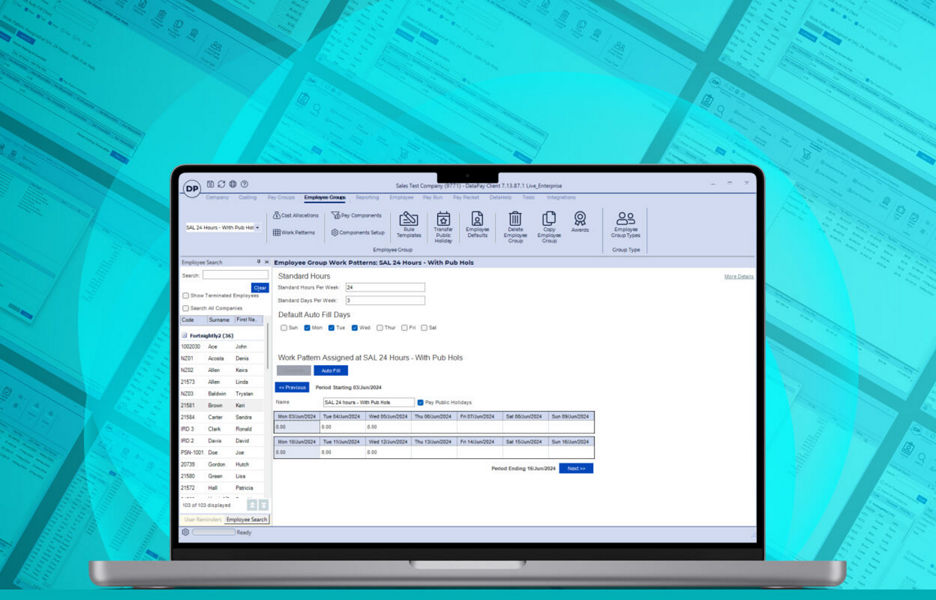Open the Reporting ribbon tab
The height and width of the screenshot is (600, 936).
coord(367,197)
